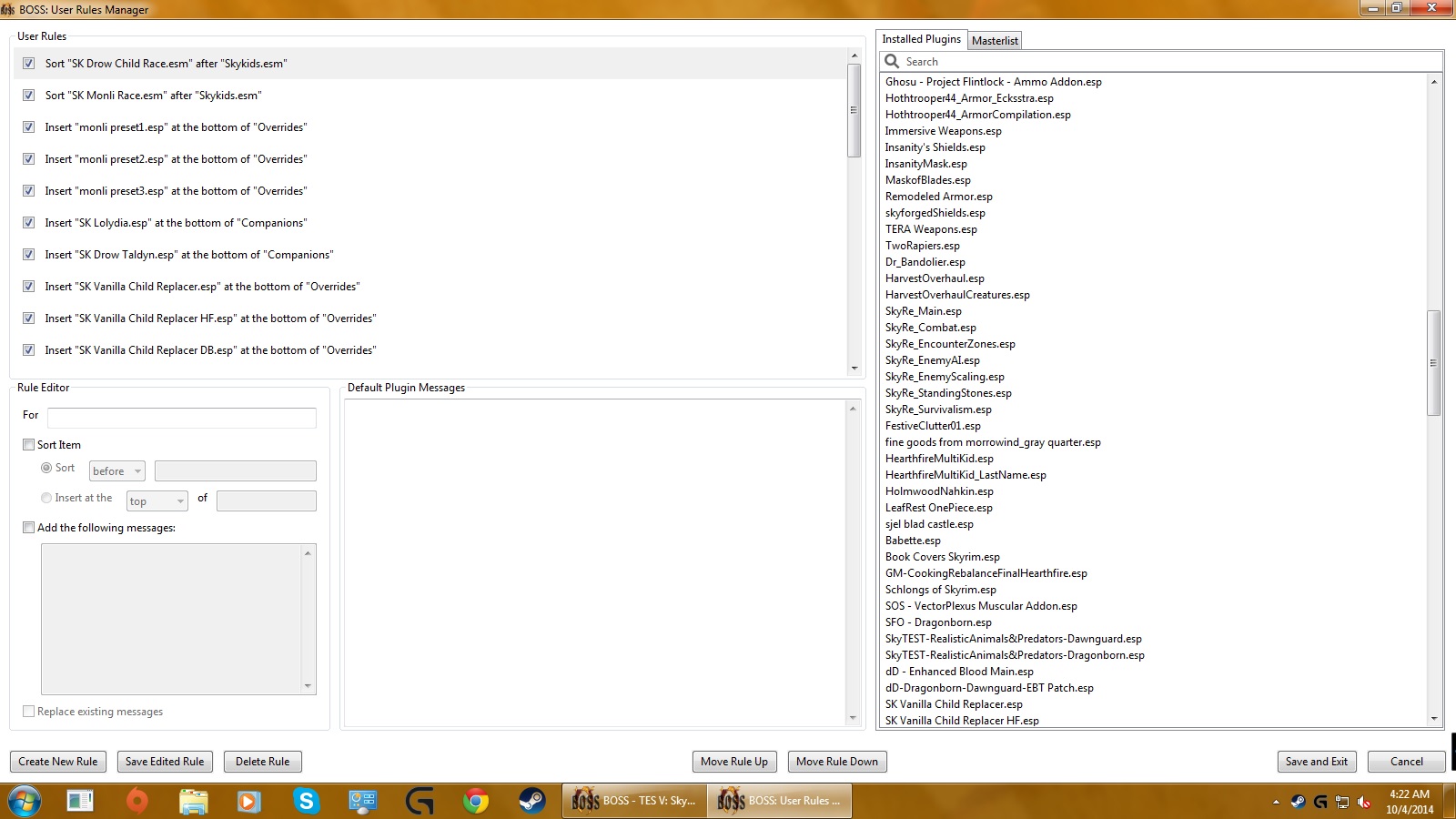Click Save and Exit

coord(1316,761)
